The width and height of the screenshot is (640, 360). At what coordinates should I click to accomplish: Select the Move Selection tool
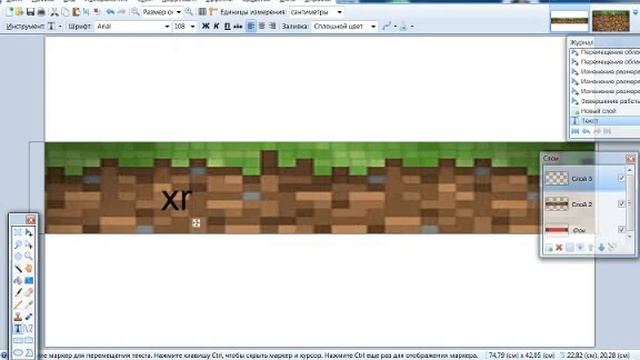[29, 244]
